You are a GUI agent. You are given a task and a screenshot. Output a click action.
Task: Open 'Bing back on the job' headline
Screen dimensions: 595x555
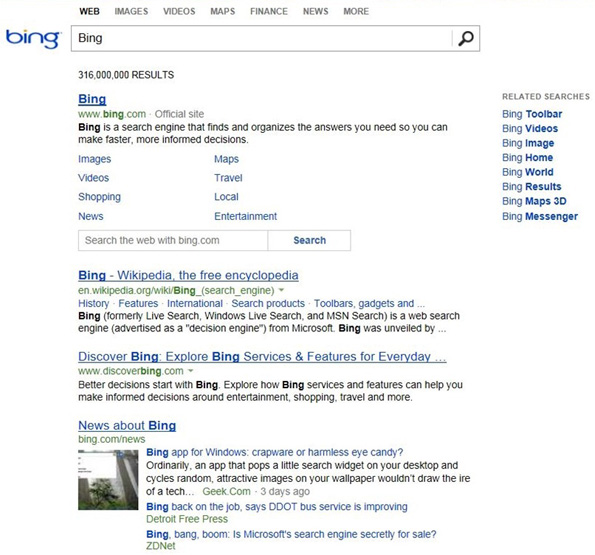(x=277, y=507)
